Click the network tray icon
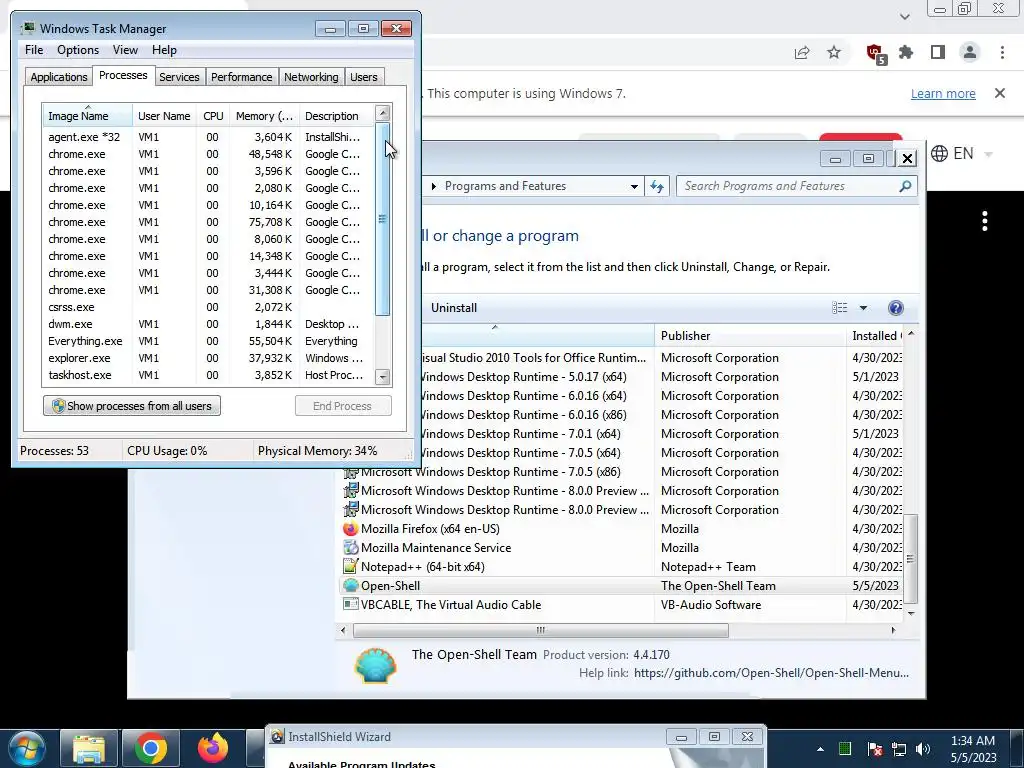 click(899, 749)
